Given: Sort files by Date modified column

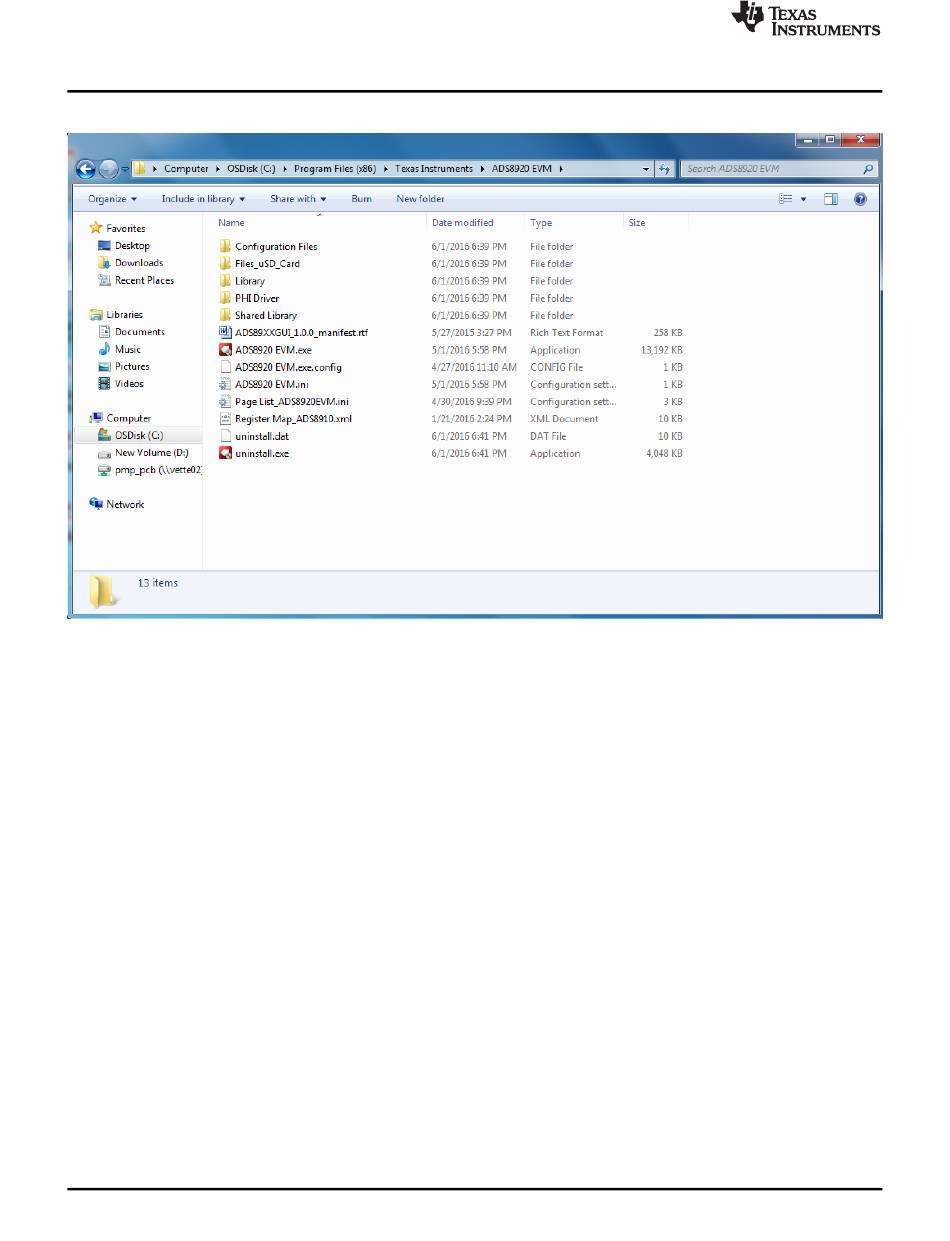Looking at the screenshot, I should coord(462,223).
